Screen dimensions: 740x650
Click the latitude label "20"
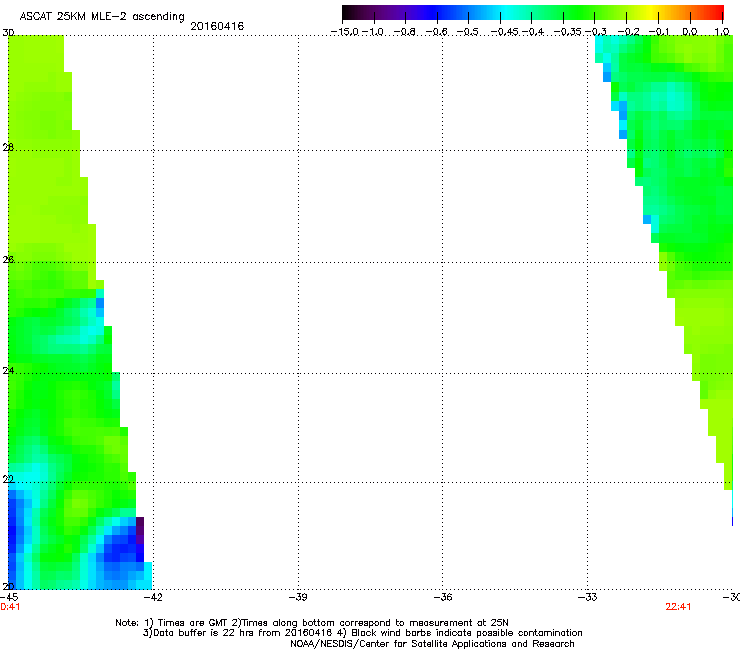pos(8,586)
